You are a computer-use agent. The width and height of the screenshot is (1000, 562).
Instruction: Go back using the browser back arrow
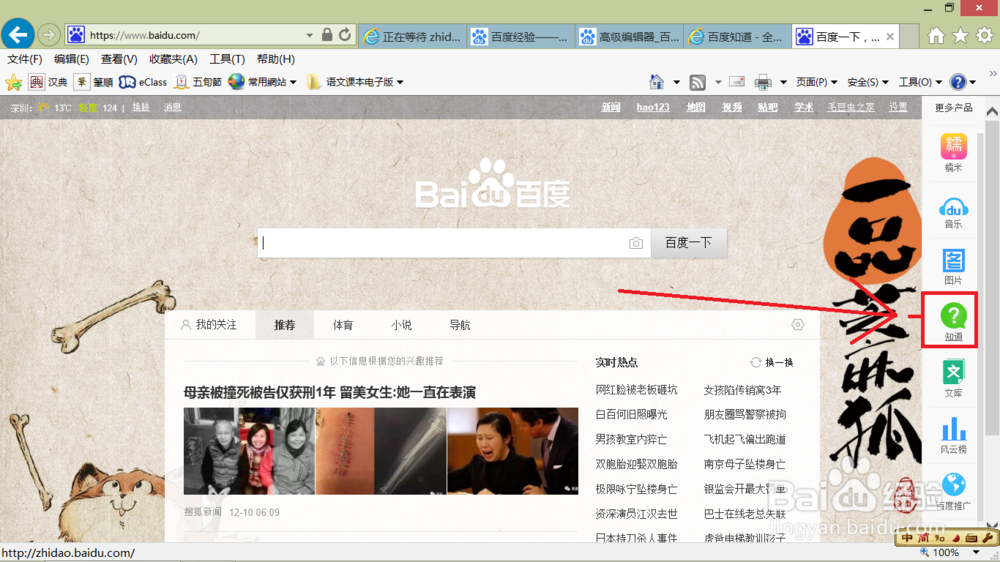[x=18, y=34]
